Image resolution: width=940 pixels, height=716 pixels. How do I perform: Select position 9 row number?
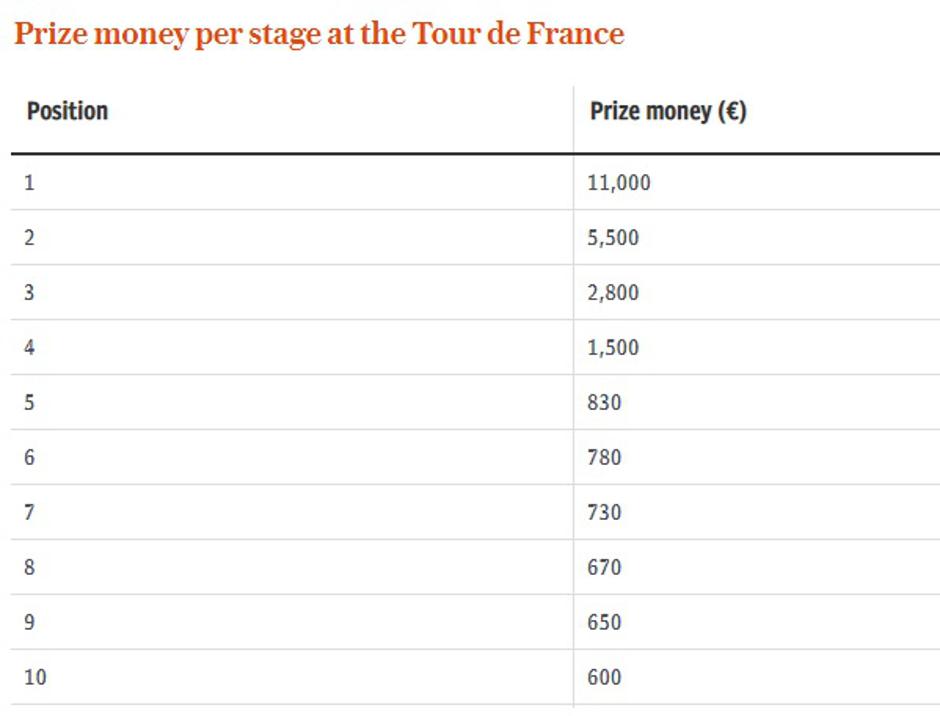point(29,623)
